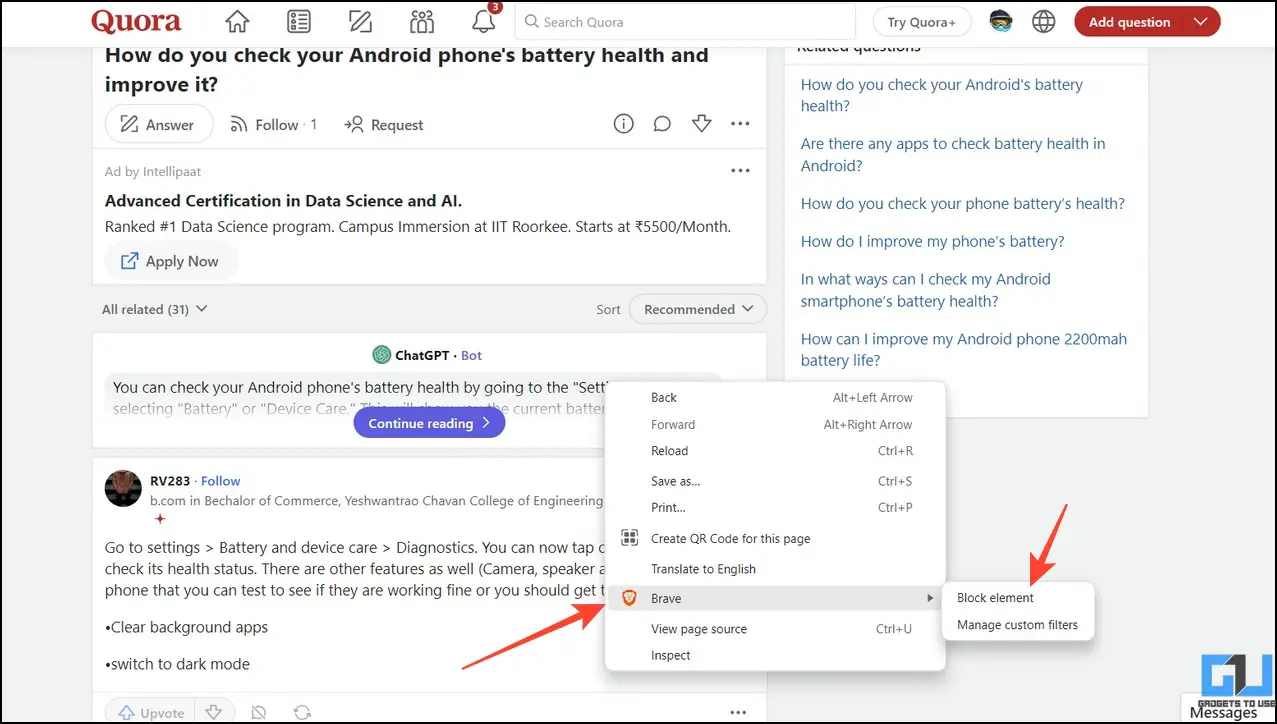The height and width of the screenshot is (724, 1277).
Task: Follow the battery health question
Action: [273, 124]
